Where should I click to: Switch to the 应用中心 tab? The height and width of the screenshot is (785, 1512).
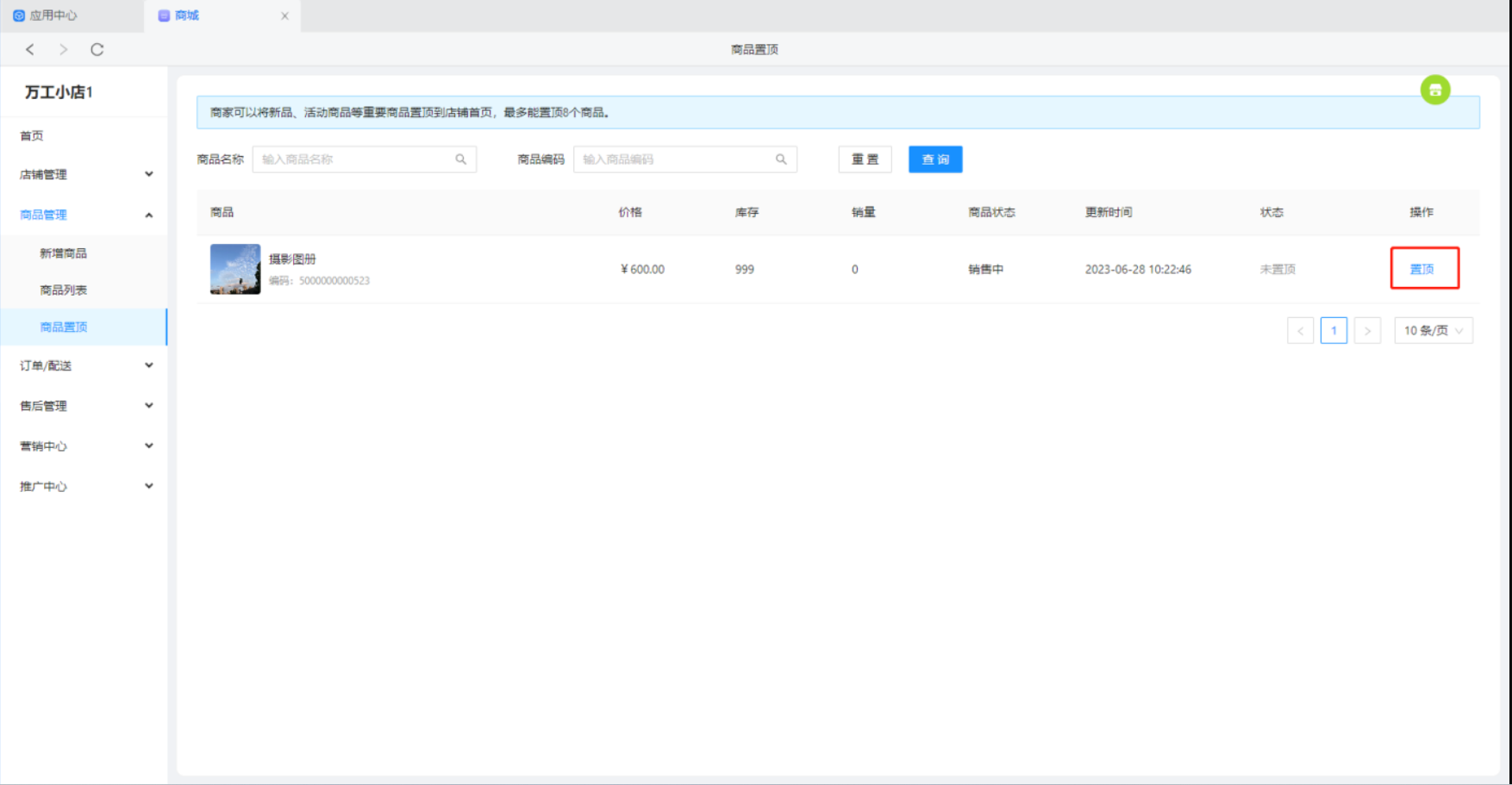tap(52, 16)
